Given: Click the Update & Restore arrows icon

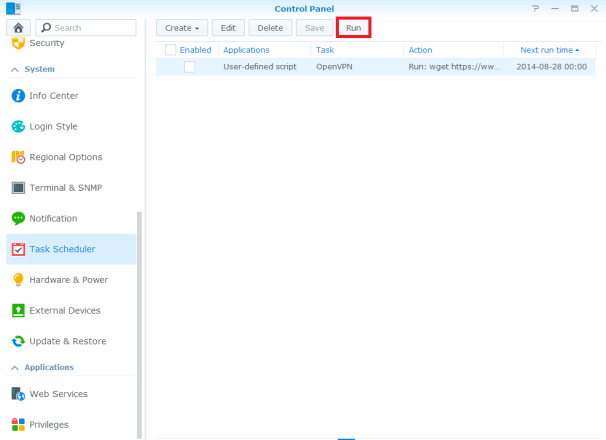Looking at the screenshot, I should point(18,341).
